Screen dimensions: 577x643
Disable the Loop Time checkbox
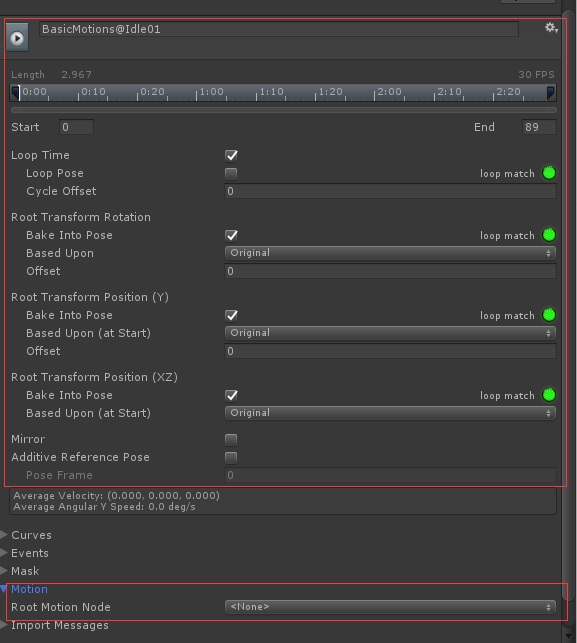[231, 155]
